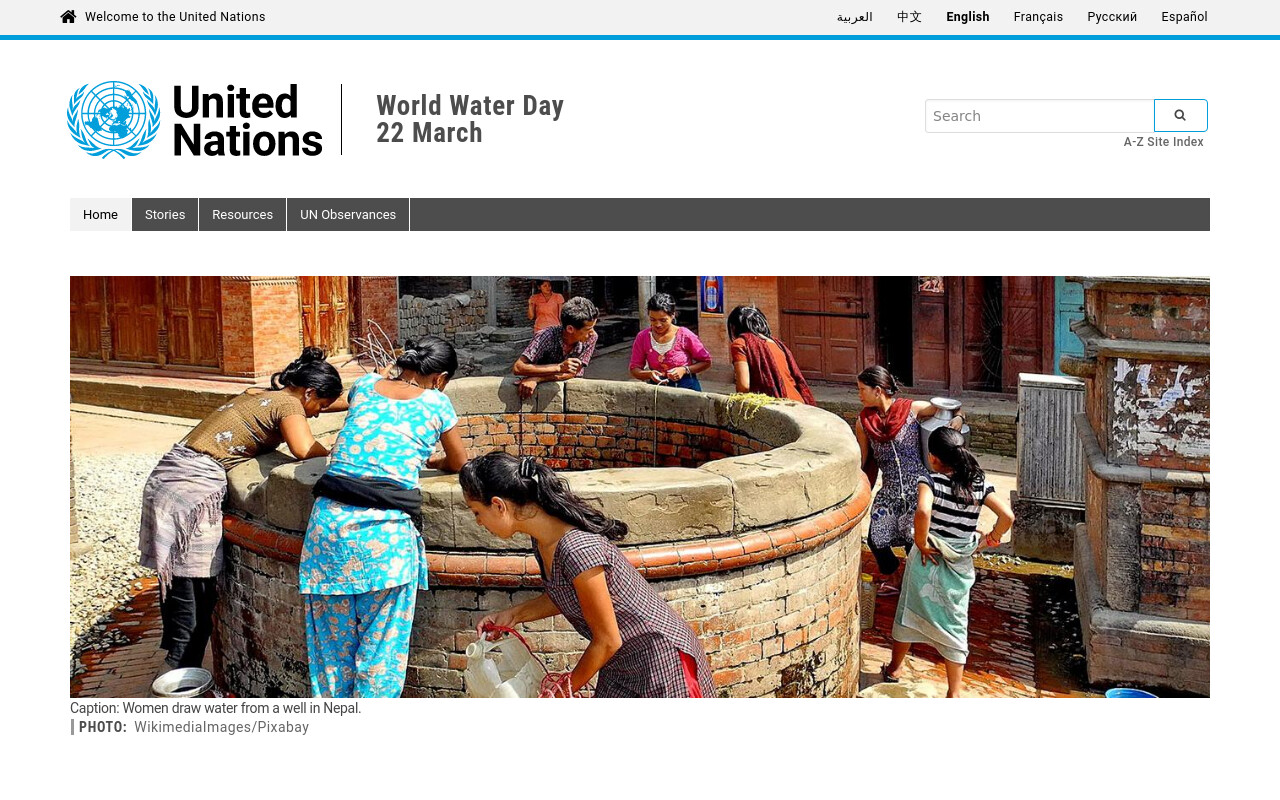Click the World Water Day title
Viewport: 1280px width, 800px height.
click(x=470, y=106)
